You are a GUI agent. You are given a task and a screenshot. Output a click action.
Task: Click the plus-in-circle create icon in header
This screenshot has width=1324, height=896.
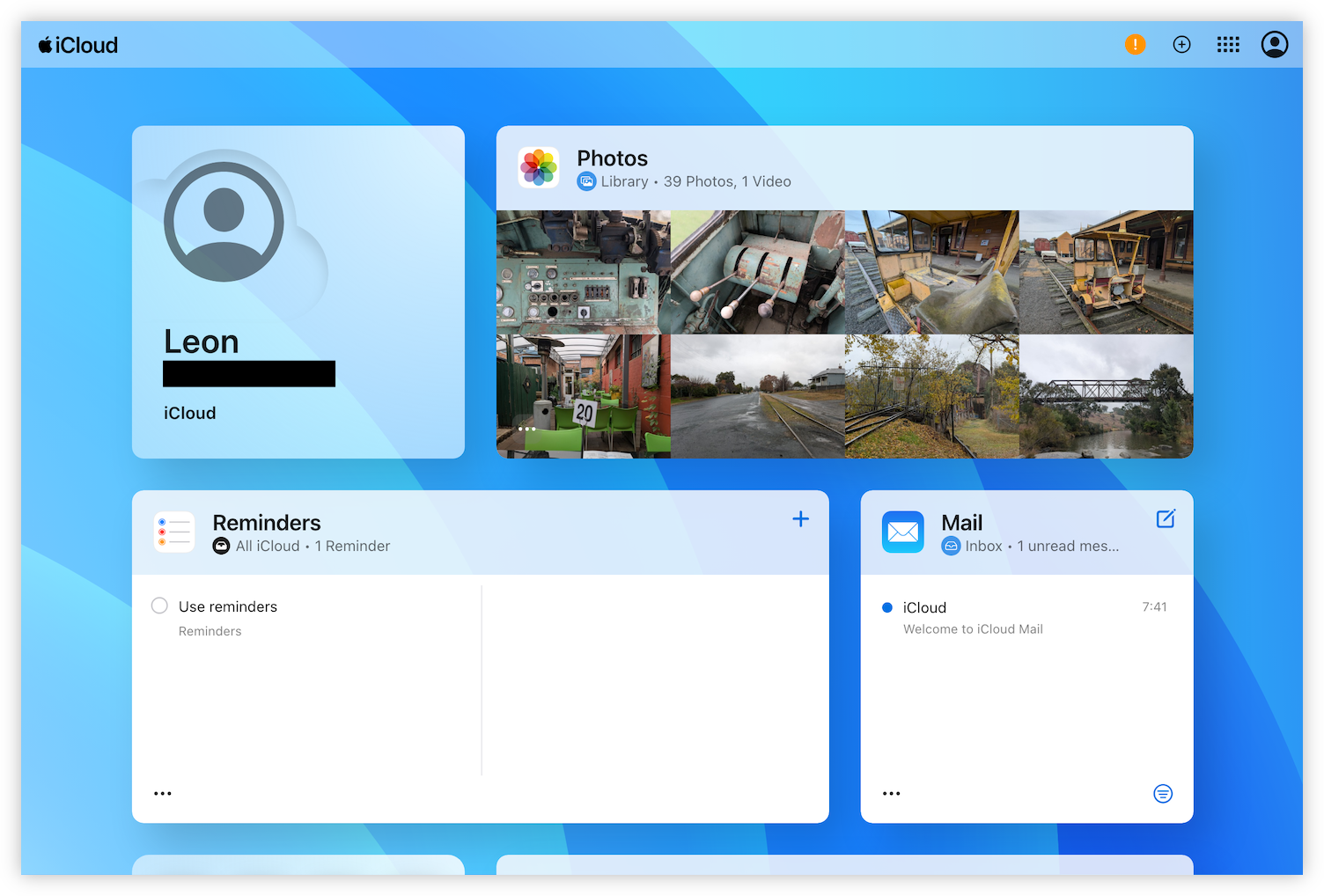1181,44
